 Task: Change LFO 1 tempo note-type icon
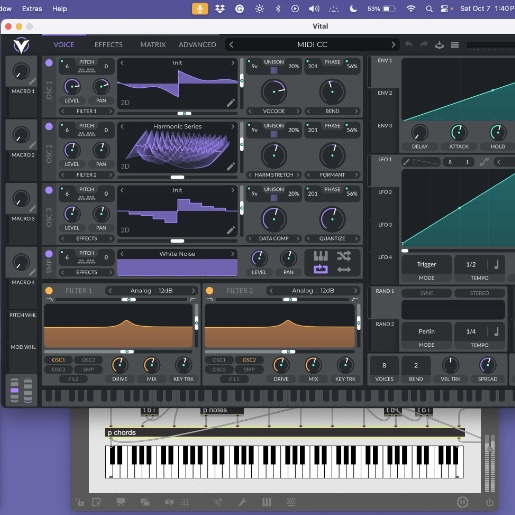pos(496,265)
